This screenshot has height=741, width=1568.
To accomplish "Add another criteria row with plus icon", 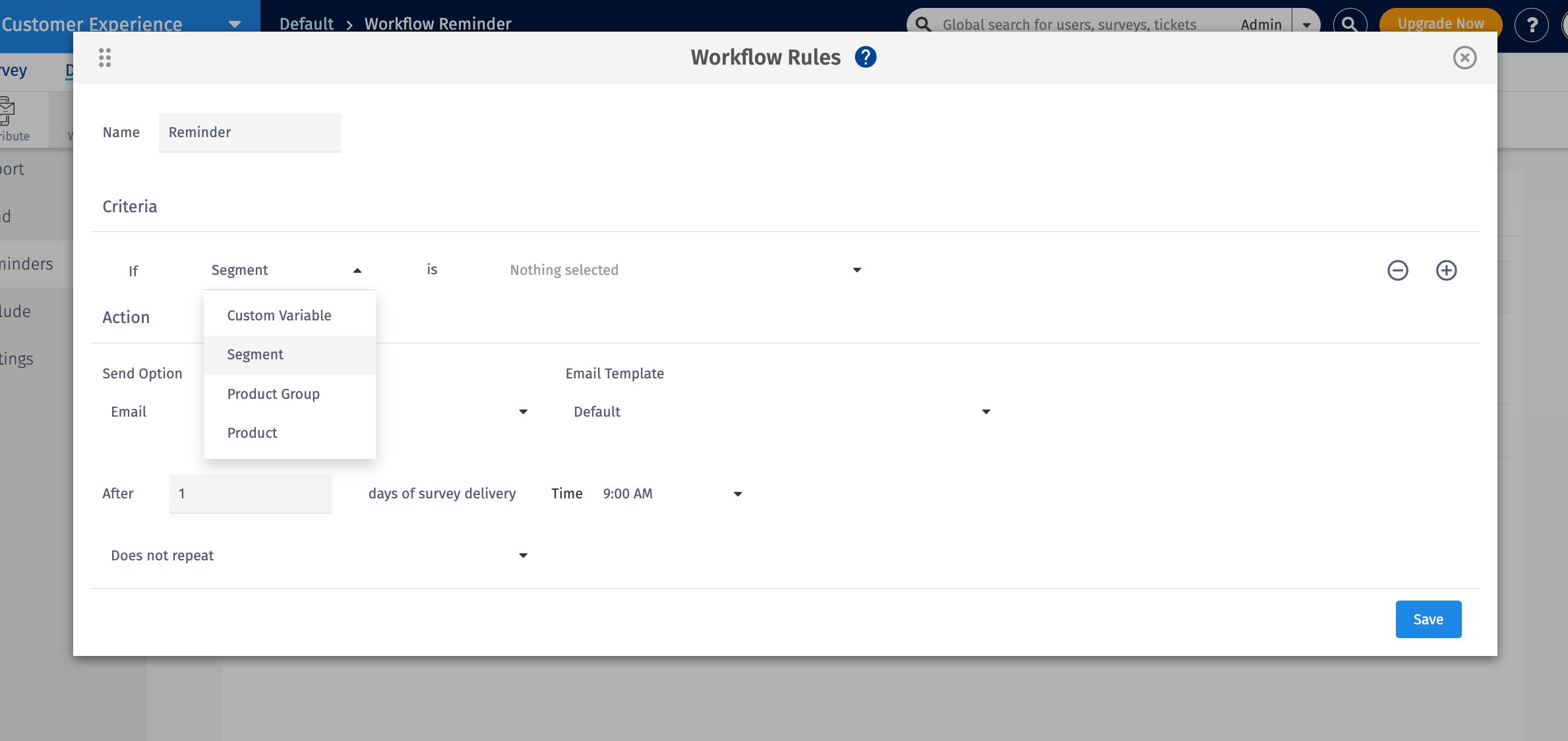I will click(x=1446, y=270).
